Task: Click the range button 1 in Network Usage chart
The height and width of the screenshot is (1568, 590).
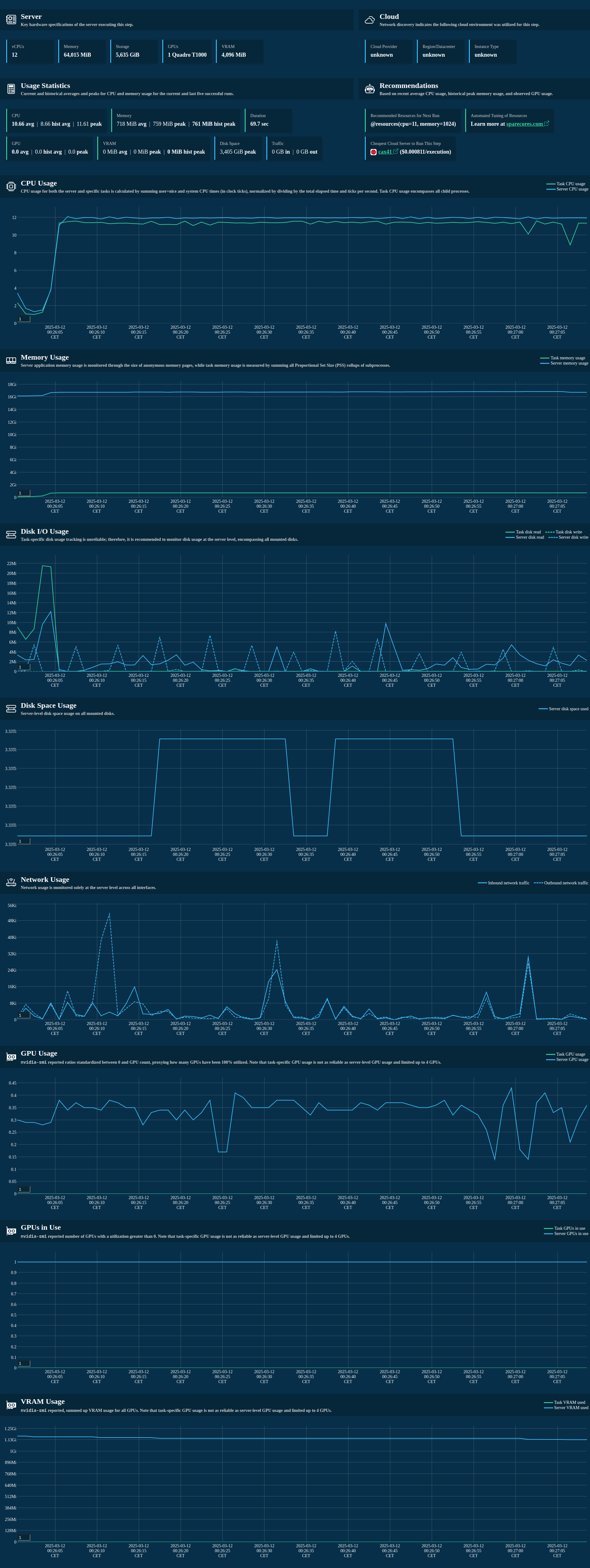Action: pyautogui.click(x=24, y=1015)
